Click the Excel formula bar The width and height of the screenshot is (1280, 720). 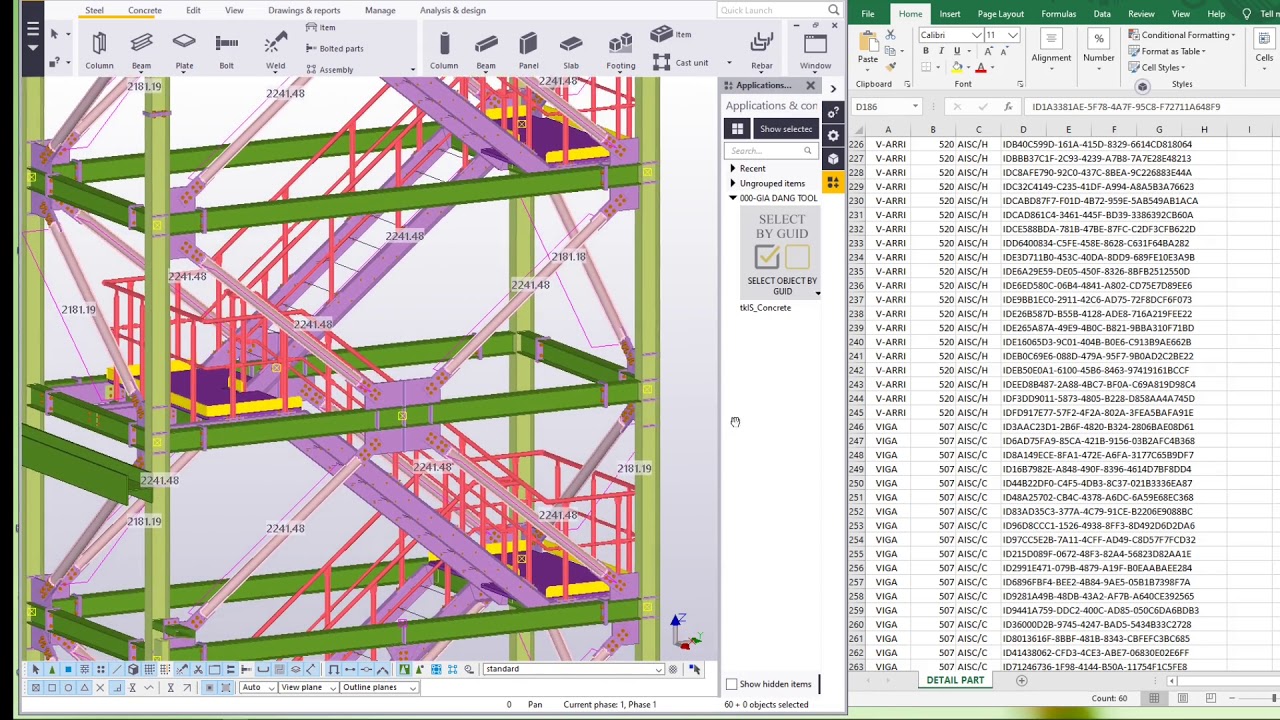pyautogui.click(x=1150, y=106)
